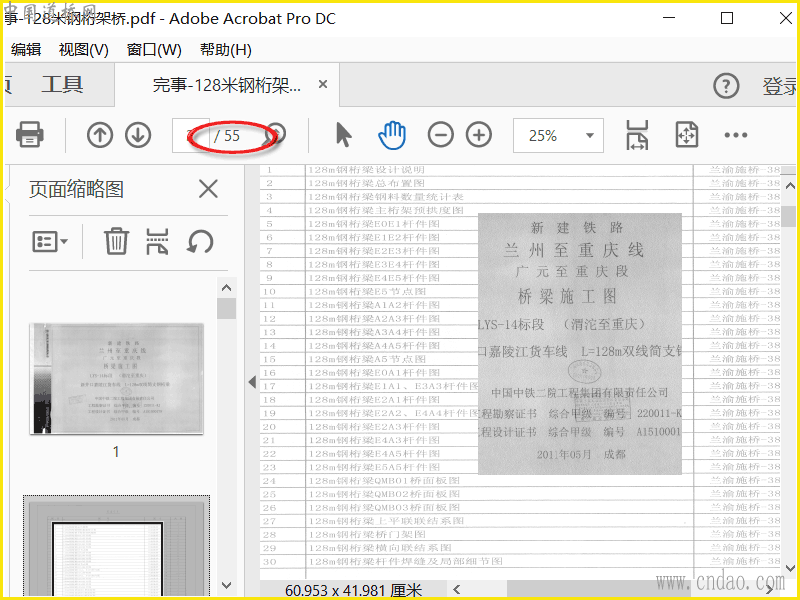This screenshot has height=600, width=800.
Task: Click document vertical scrollbar up arrow
Action: (790, 186)
